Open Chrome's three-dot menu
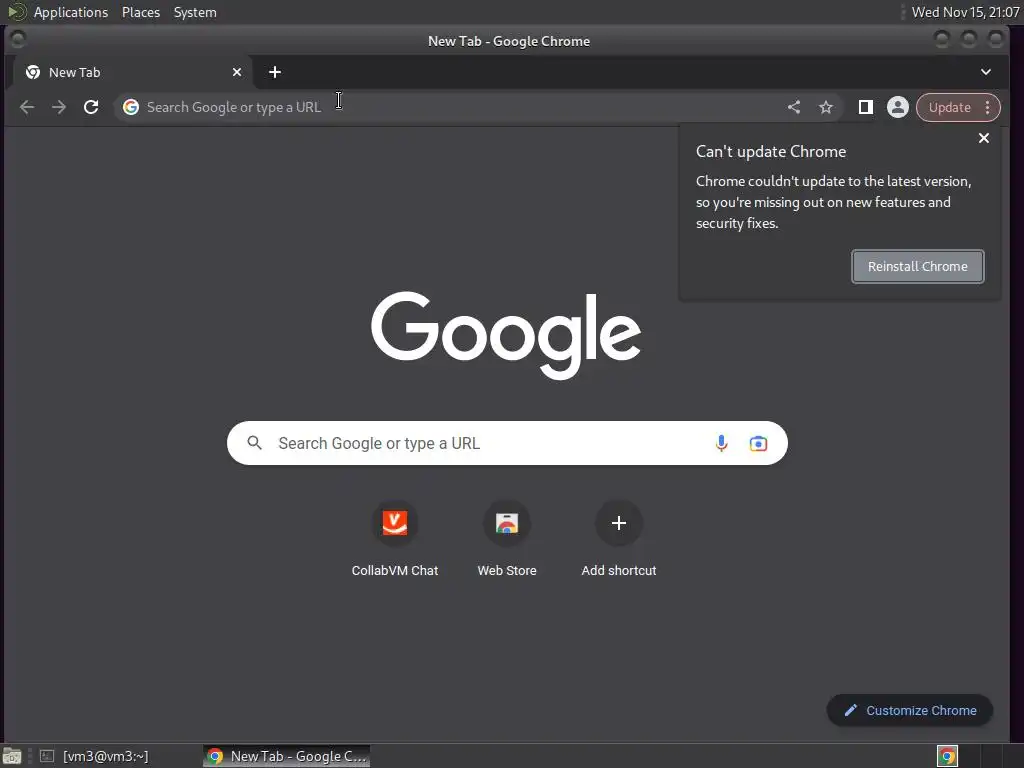This screenshot has height=768, width=1024. pos(987,108)
